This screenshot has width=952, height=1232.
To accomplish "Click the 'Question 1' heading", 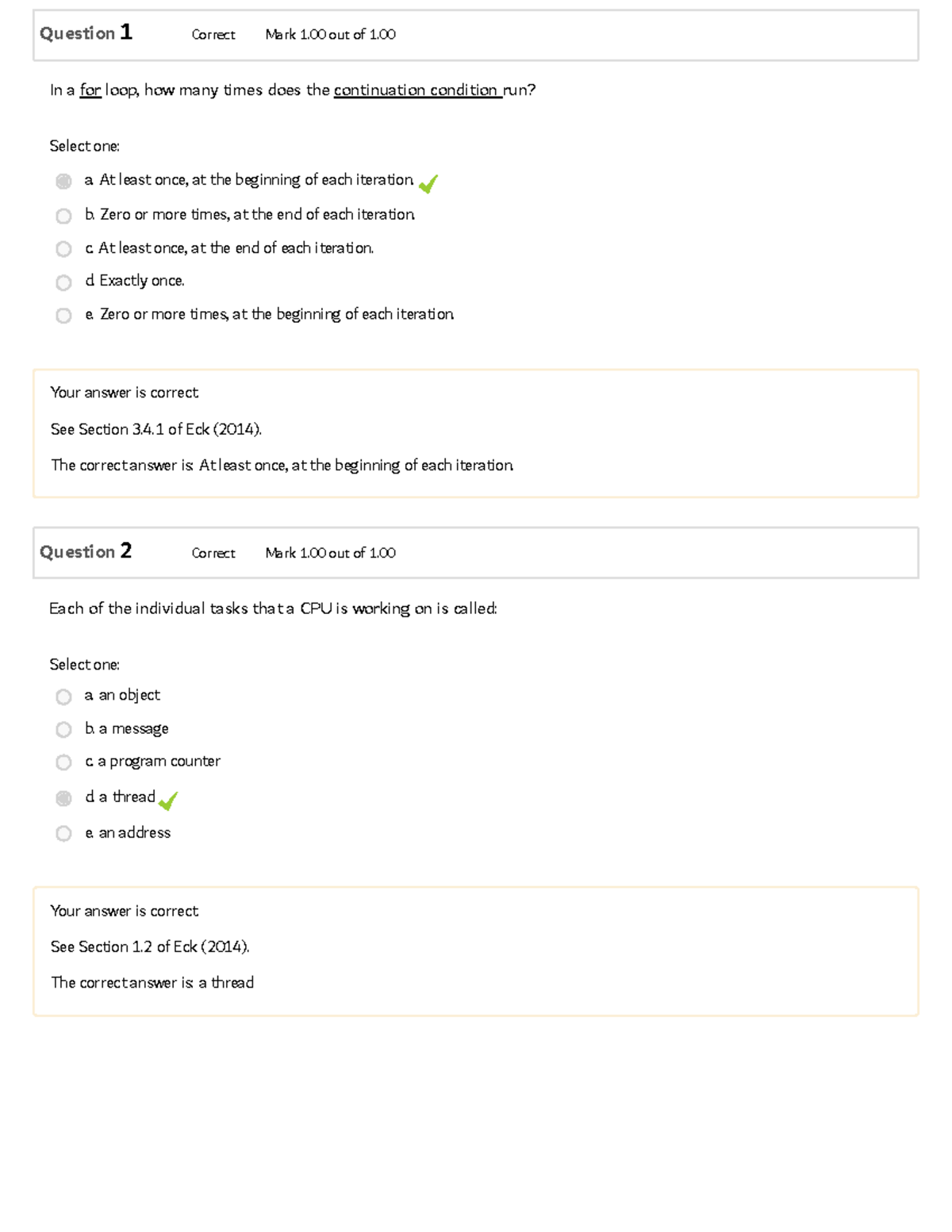I will (86, 33).
